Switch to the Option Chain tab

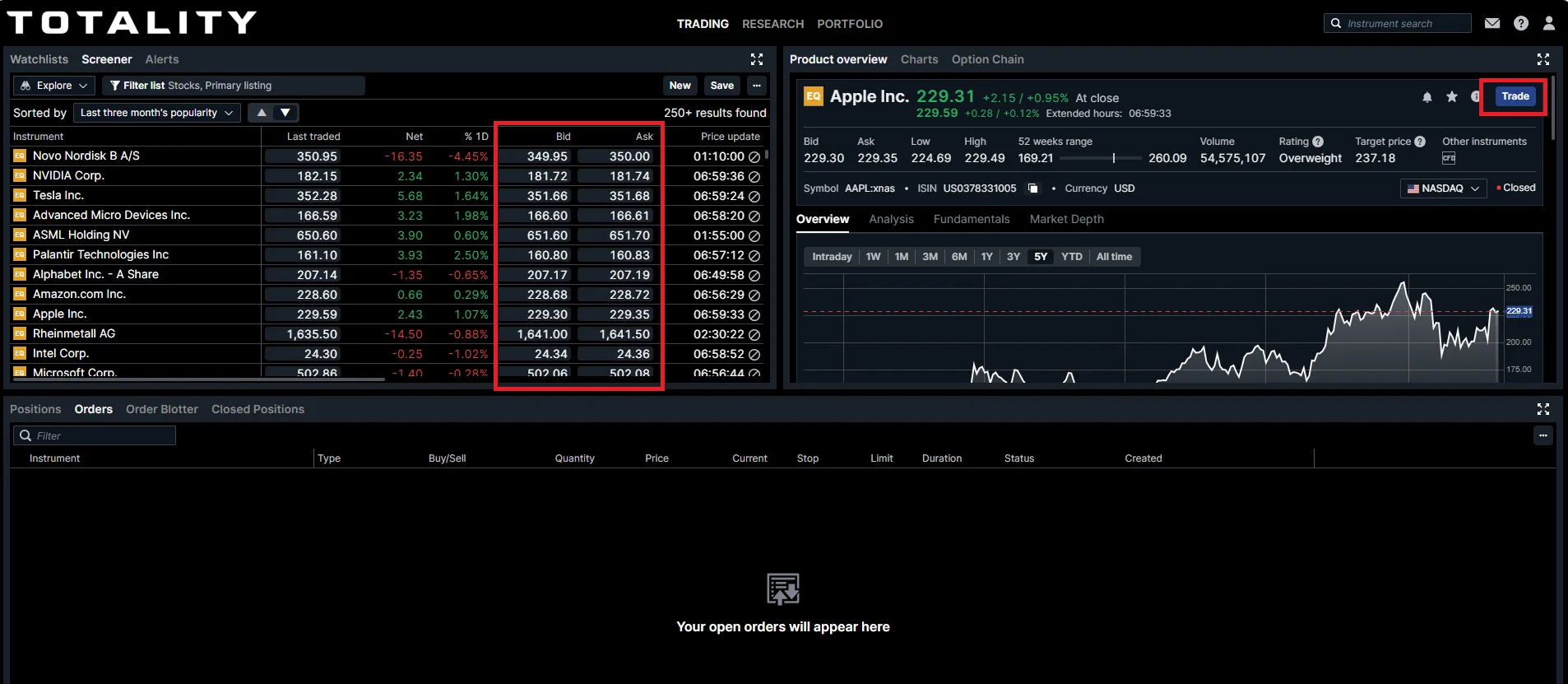pyautogui.click(x=987, y=59)
